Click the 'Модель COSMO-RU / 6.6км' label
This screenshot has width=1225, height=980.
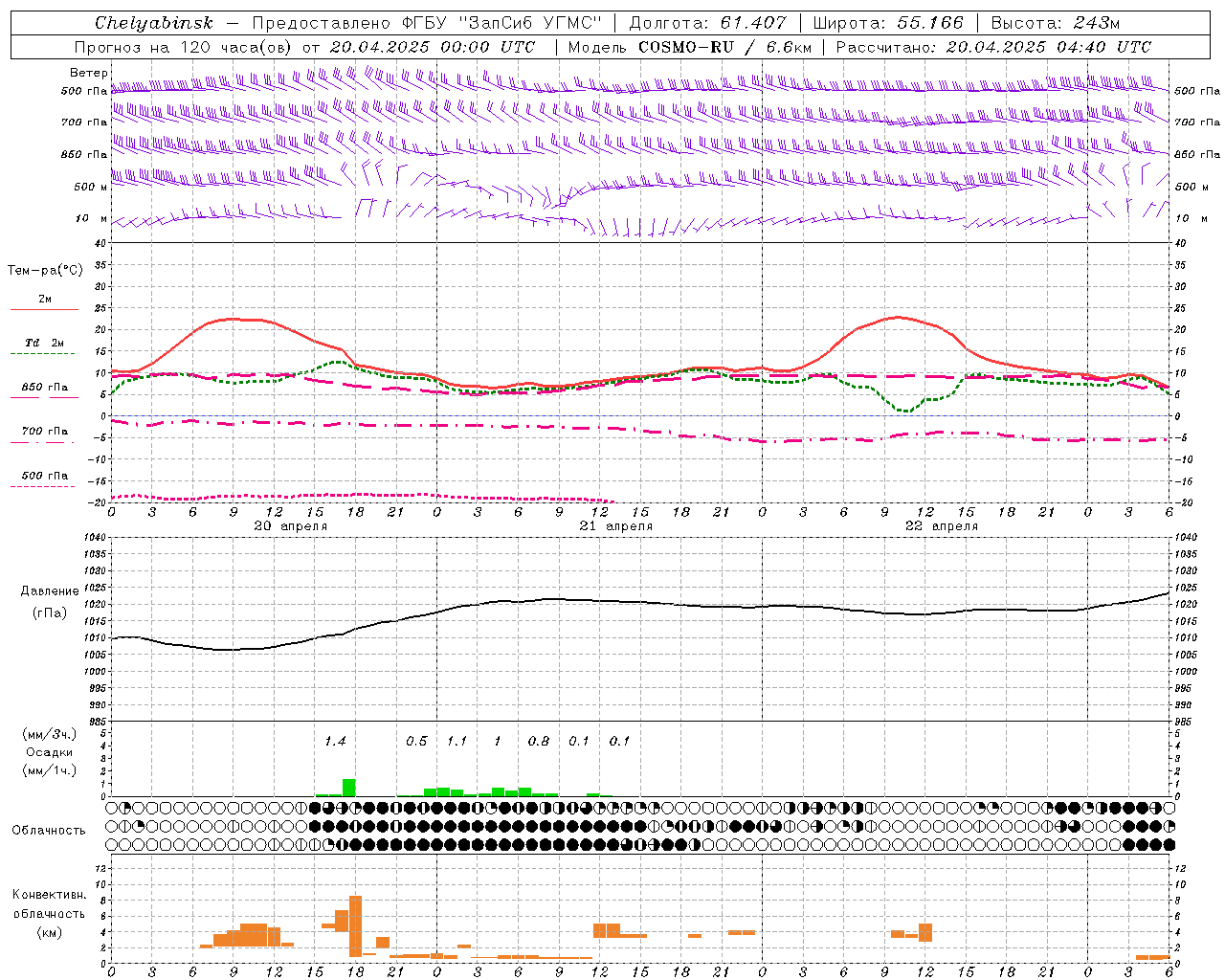(690, 47)
